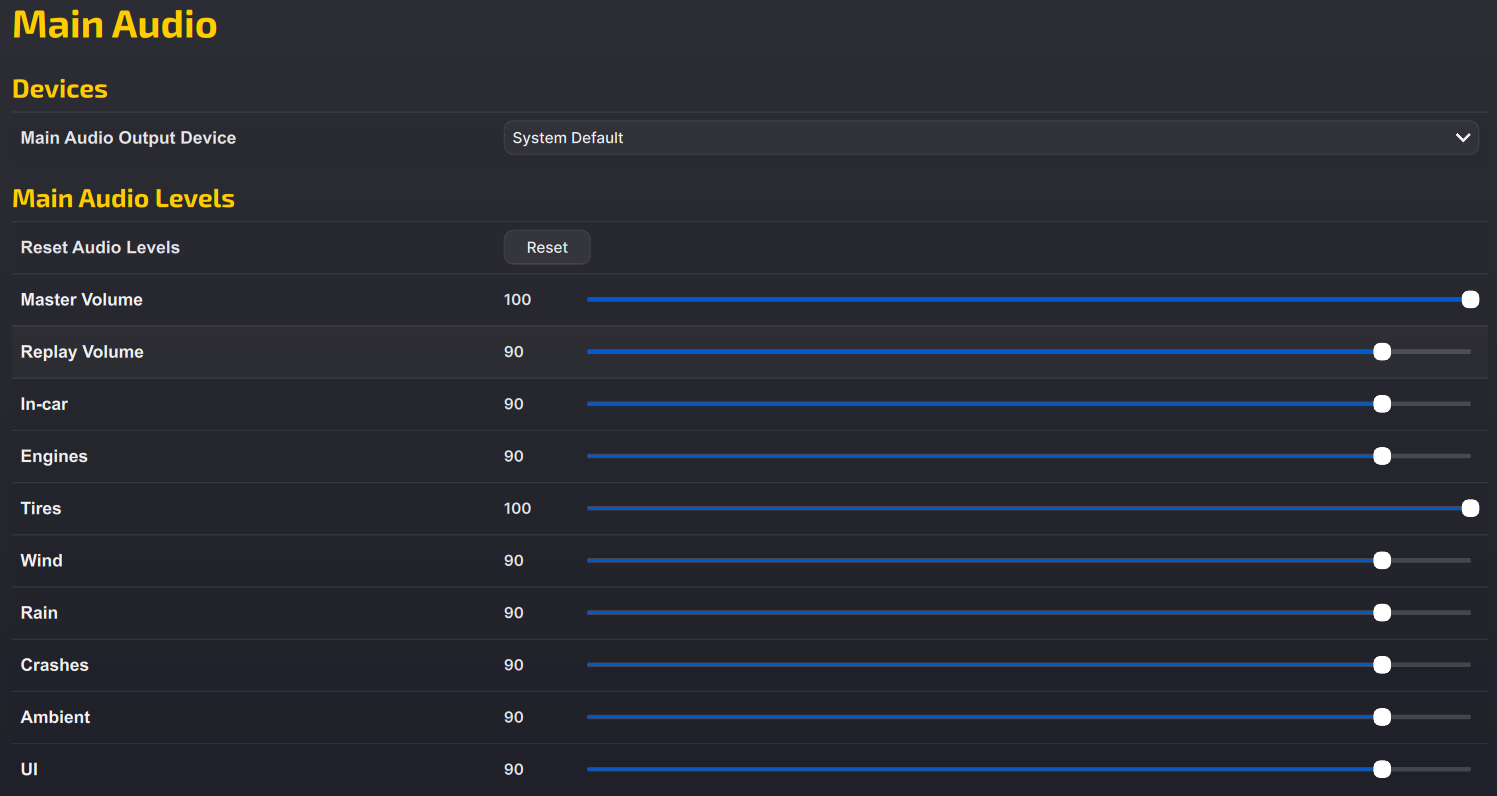
Task: Click the Crashes volume slider handle
Action: pos(1382,664)
